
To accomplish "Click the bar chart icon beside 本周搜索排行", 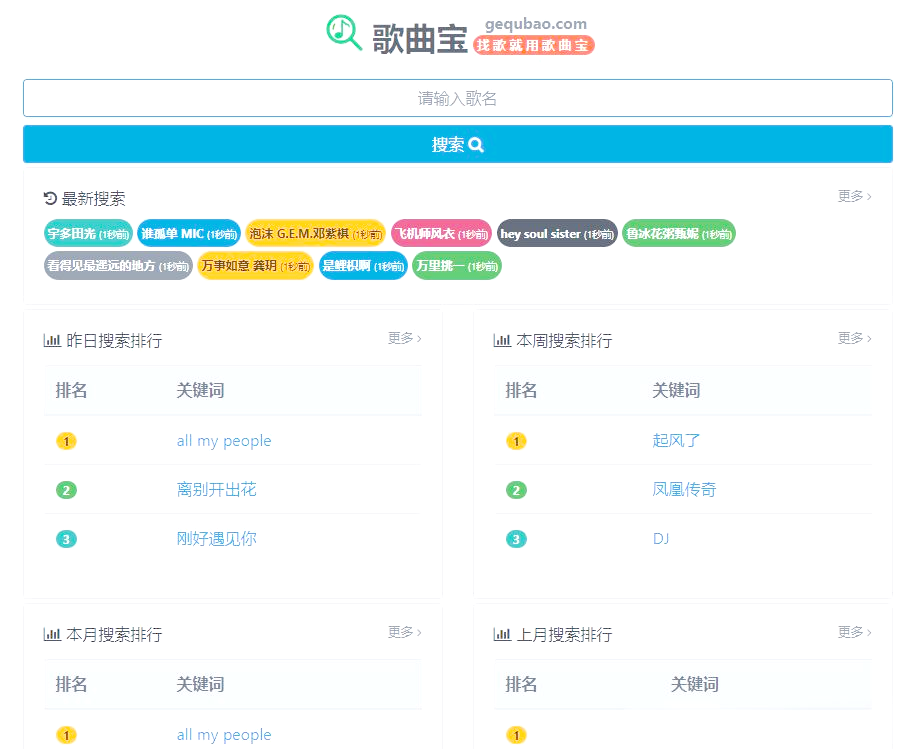I will click(502, 340).
